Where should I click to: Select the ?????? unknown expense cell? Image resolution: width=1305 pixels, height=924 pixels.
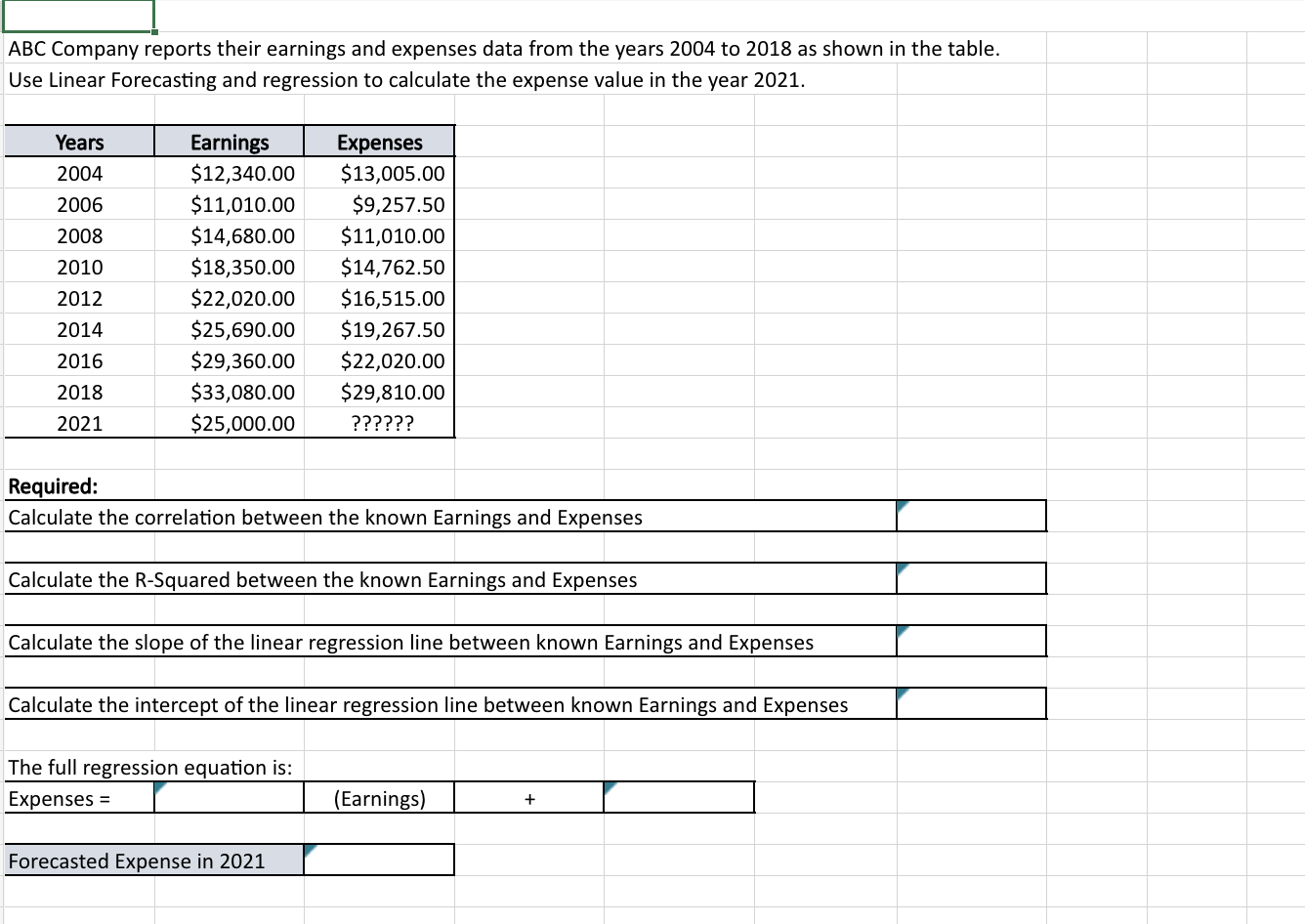click(379, 423)
